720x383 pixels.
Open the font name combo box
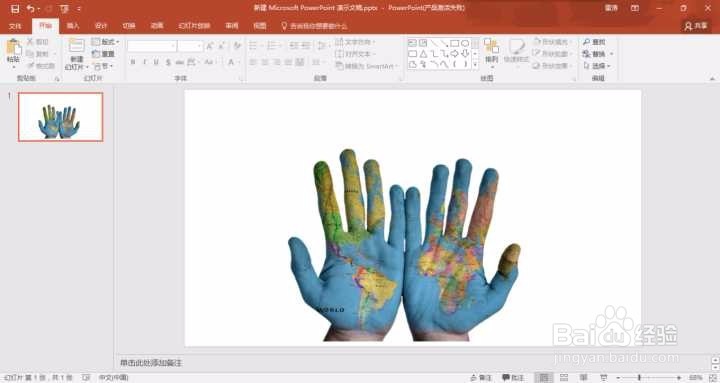coord(152,46)
